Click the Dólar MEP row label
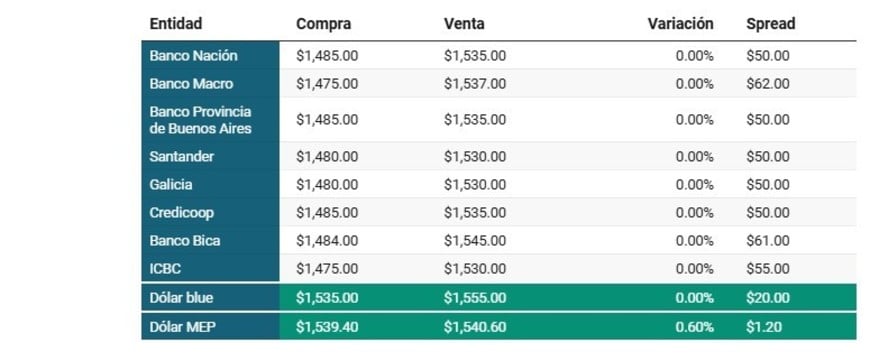This screenshot has width=870, height=361. pyautogui.click(x=183, y=327)
